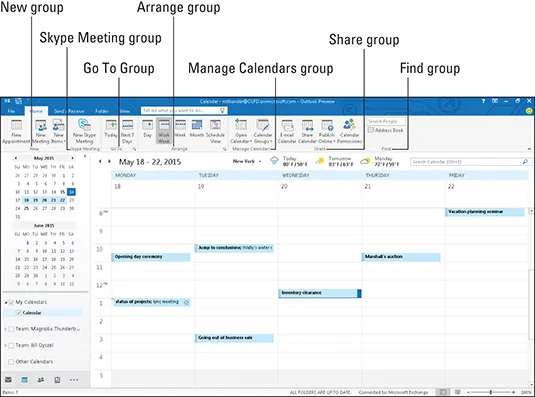
Task: Open the Arrange group dialog launcher
Action: tap(224, 149)
